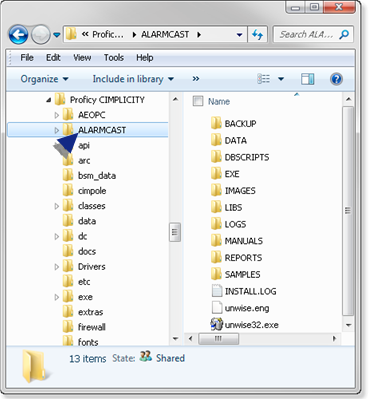Select the firewall folder in tree
370x399 pixels.
92,327
